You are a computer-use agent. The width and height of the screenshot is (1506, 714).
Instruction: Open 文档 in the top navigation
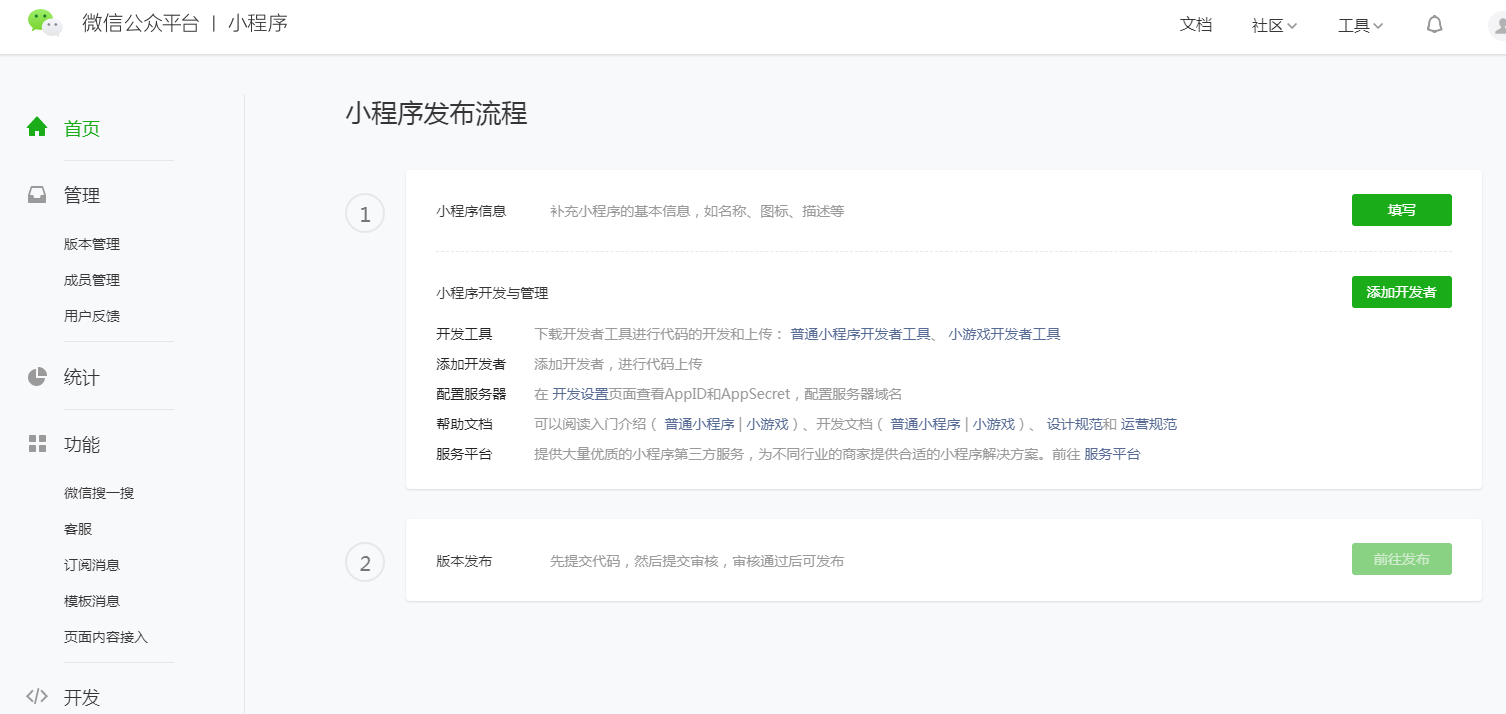click(x=1196, y=25)
